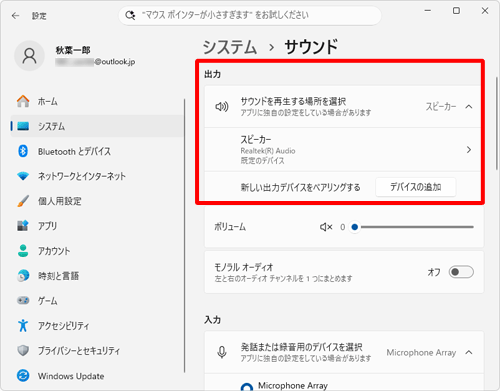Click the アプリ icon in sidebar
This screenshot has width=500, height=391.
[23, 226]
